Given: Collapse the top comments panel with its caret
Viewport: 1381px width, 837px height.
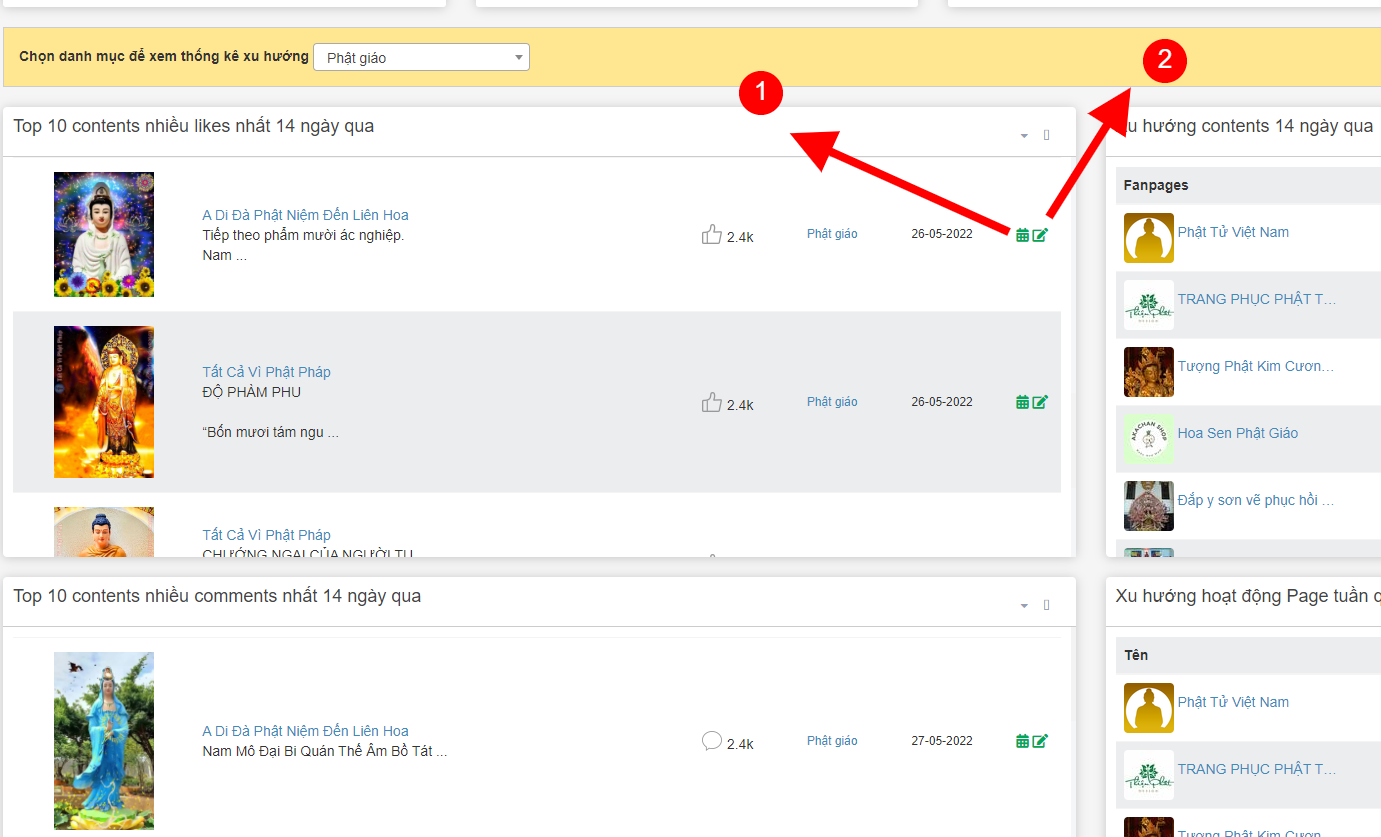Looking at the screenshot, I should [1024, 606].
